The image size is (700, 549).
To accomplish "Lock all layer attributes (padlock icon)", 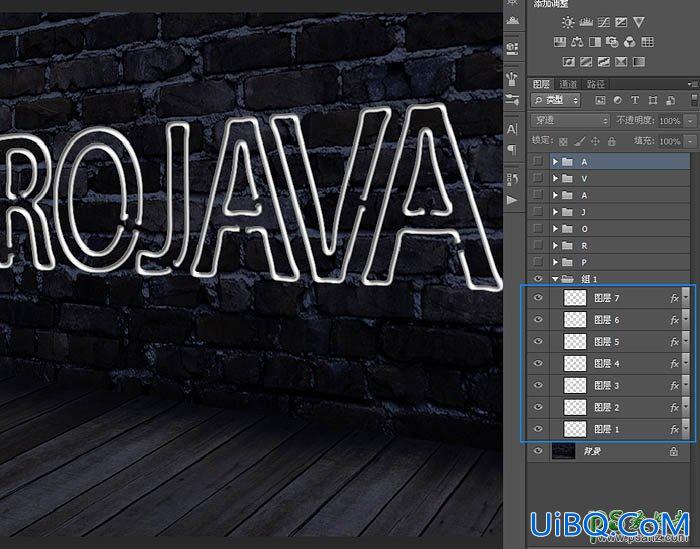I will point(612,141).
